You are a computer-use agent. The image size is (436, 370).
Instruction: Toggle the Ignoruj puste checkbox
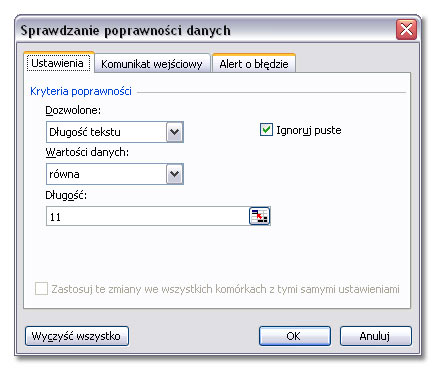(266, 130)
